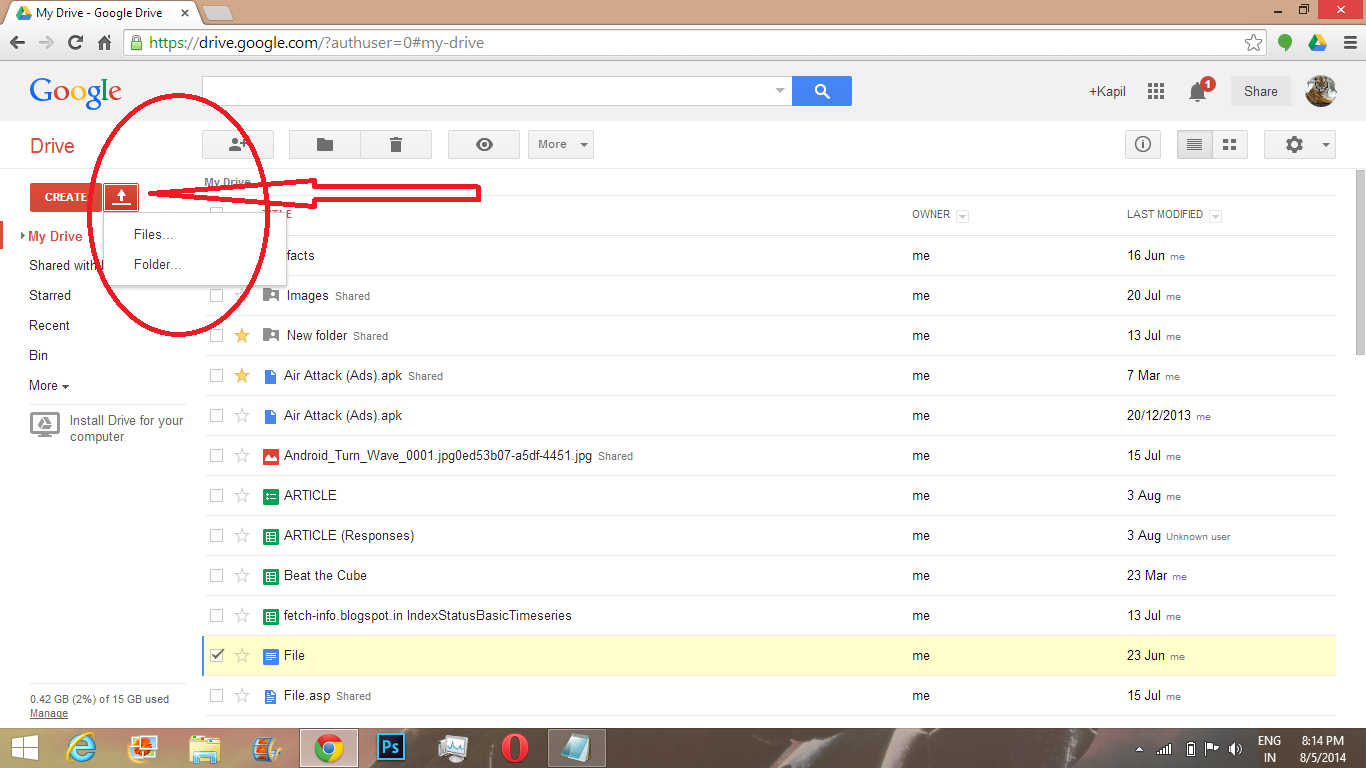Viewport: 1366px width, 768px height.
Task: Star the Beat the Cube file
Action: (242, 575)
